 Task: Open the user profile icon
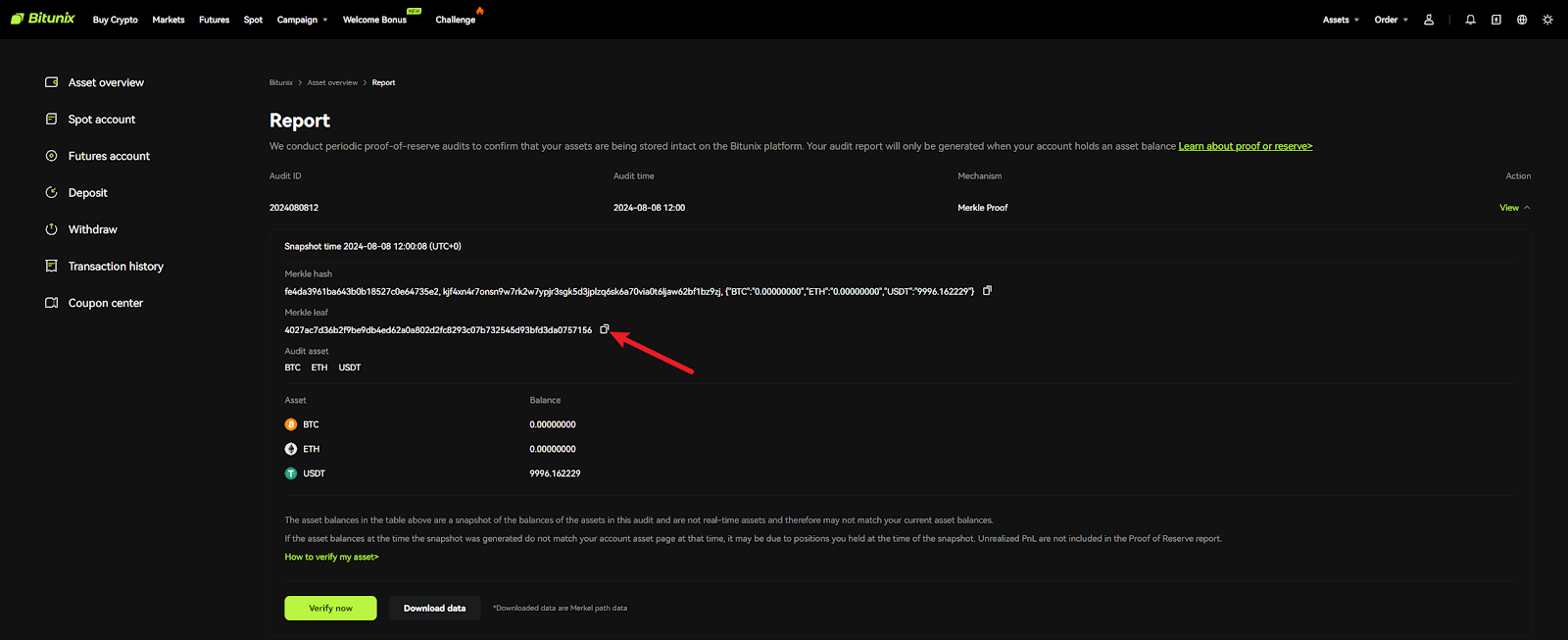(x=1429, y=20)
